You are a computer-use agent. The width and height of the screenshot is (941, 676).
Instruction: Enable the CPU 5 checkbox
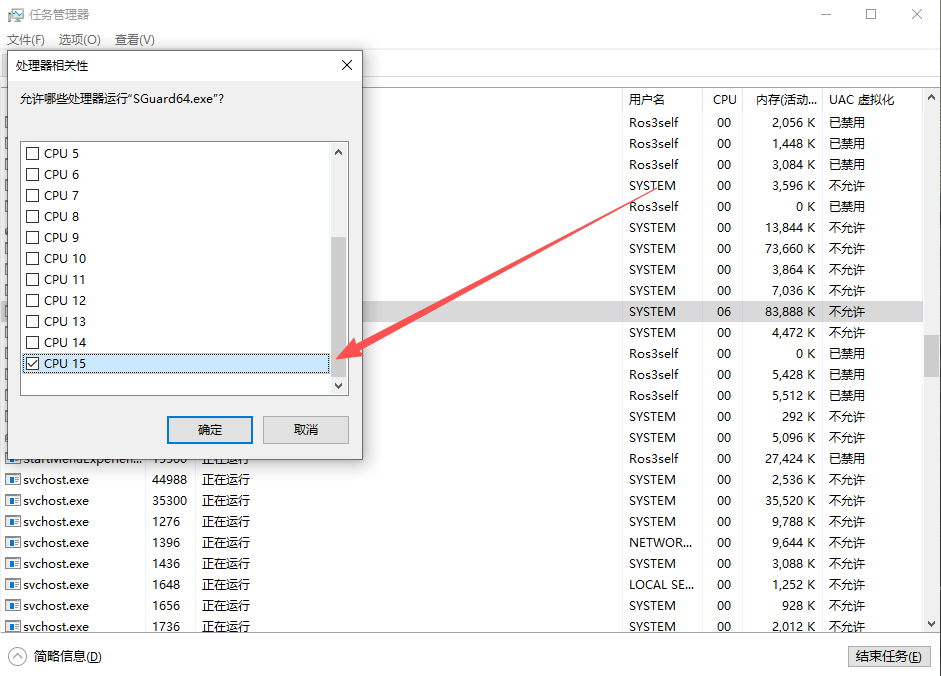click(33, 154)
